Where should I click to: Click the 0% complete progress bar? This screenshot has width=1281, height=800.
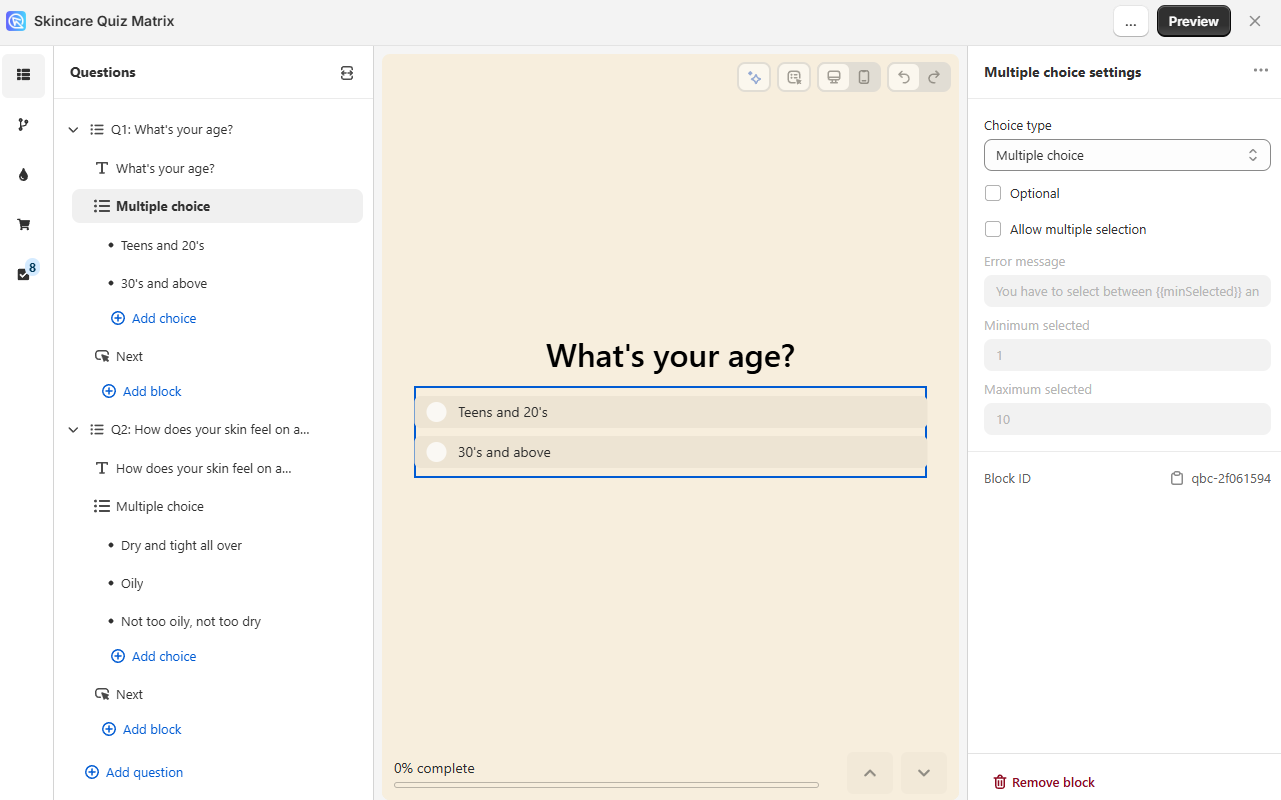tap(606, 785)
